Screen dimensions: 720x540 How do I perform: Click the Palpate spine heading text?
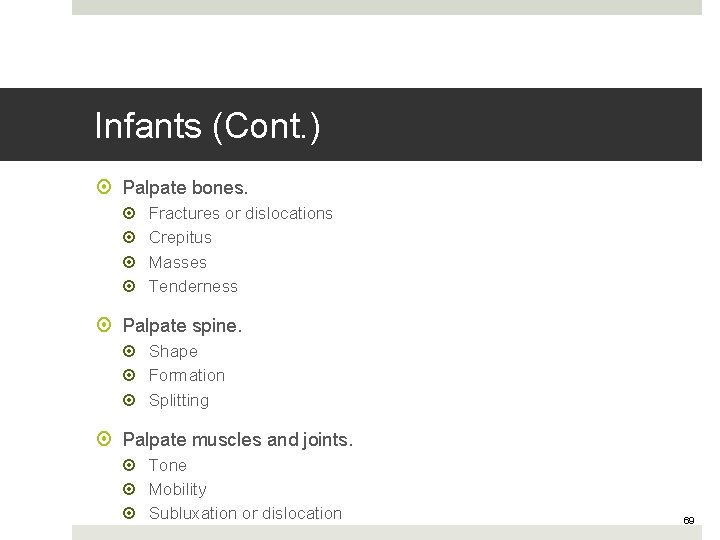(182, 325)
